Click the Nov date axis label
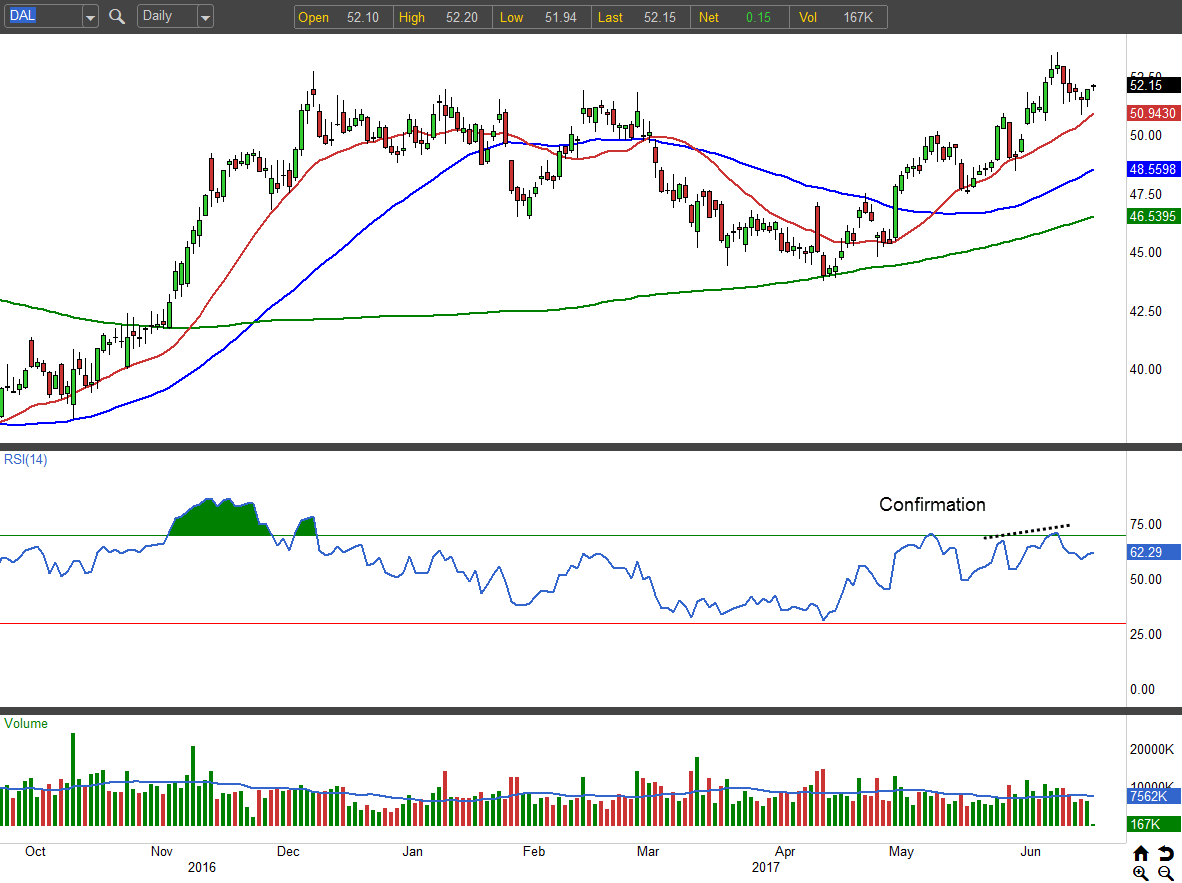 (161, 851)
